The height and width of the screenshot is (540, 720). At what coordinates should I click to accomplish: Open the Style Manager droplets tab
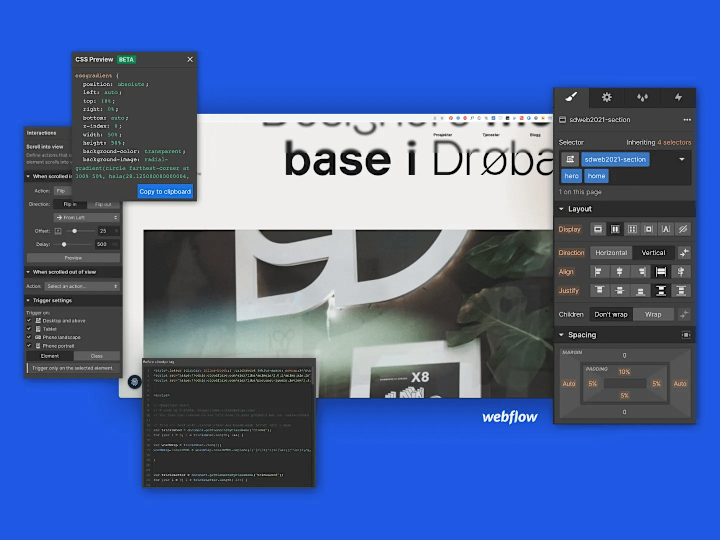(642, 97)
